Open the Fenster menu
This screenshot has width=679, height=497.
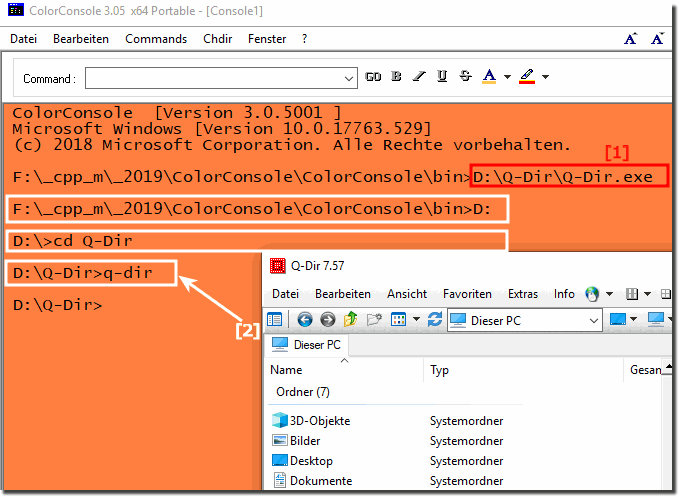267,39
